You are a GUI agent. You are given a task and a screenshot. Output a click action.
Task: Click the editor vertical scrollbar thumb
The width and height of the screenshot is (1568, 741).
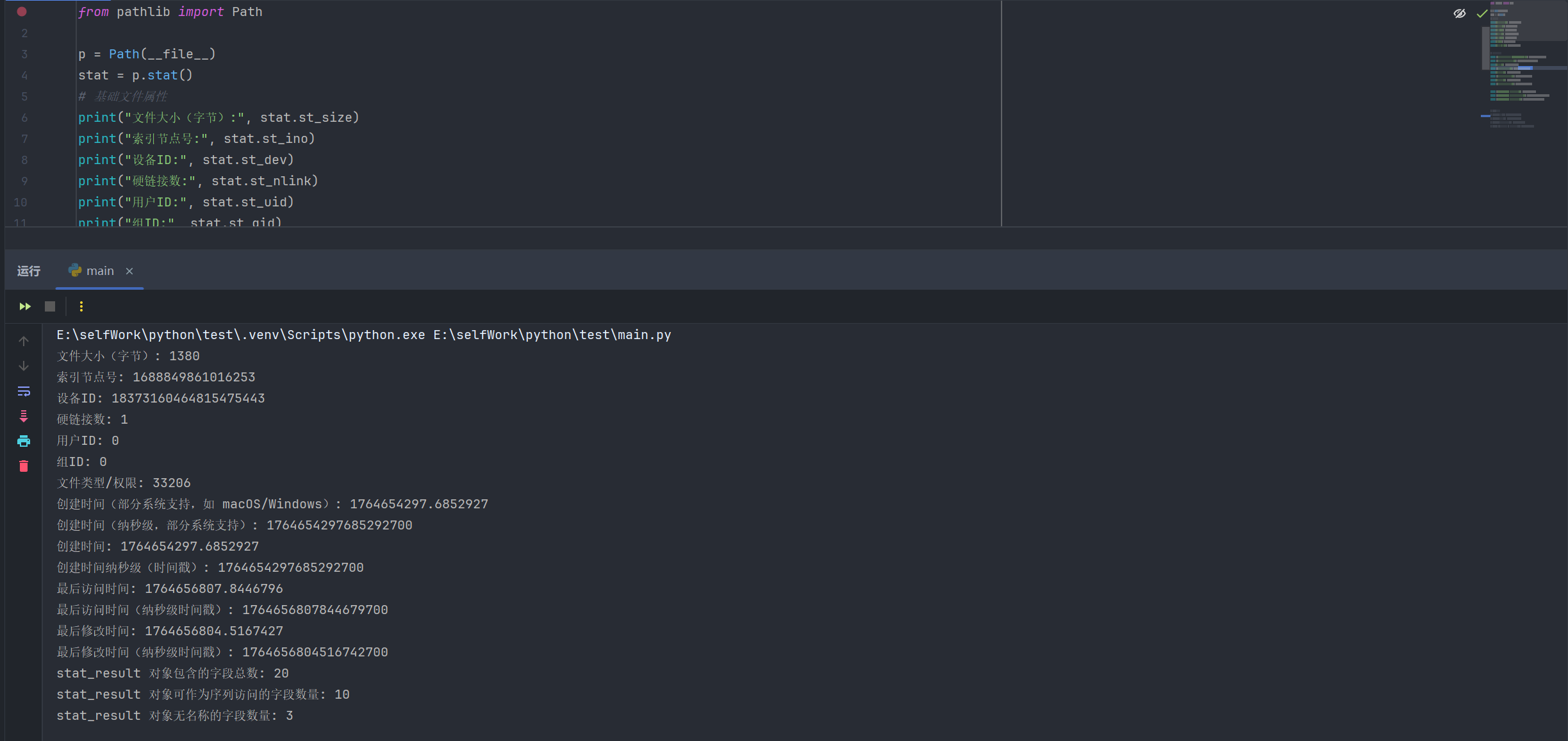(x=1485, y=48)
